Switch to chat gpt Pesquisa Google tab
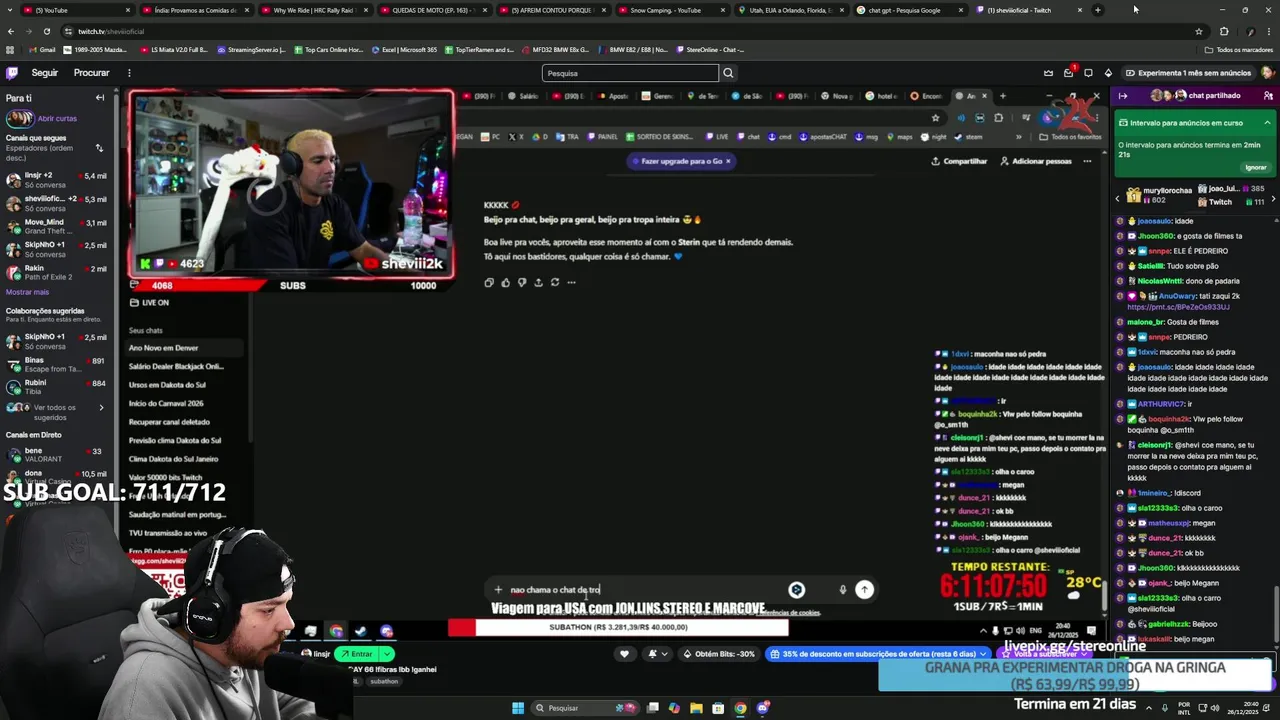This screenshot has height=720, width=1280. (x=912, y=10)
